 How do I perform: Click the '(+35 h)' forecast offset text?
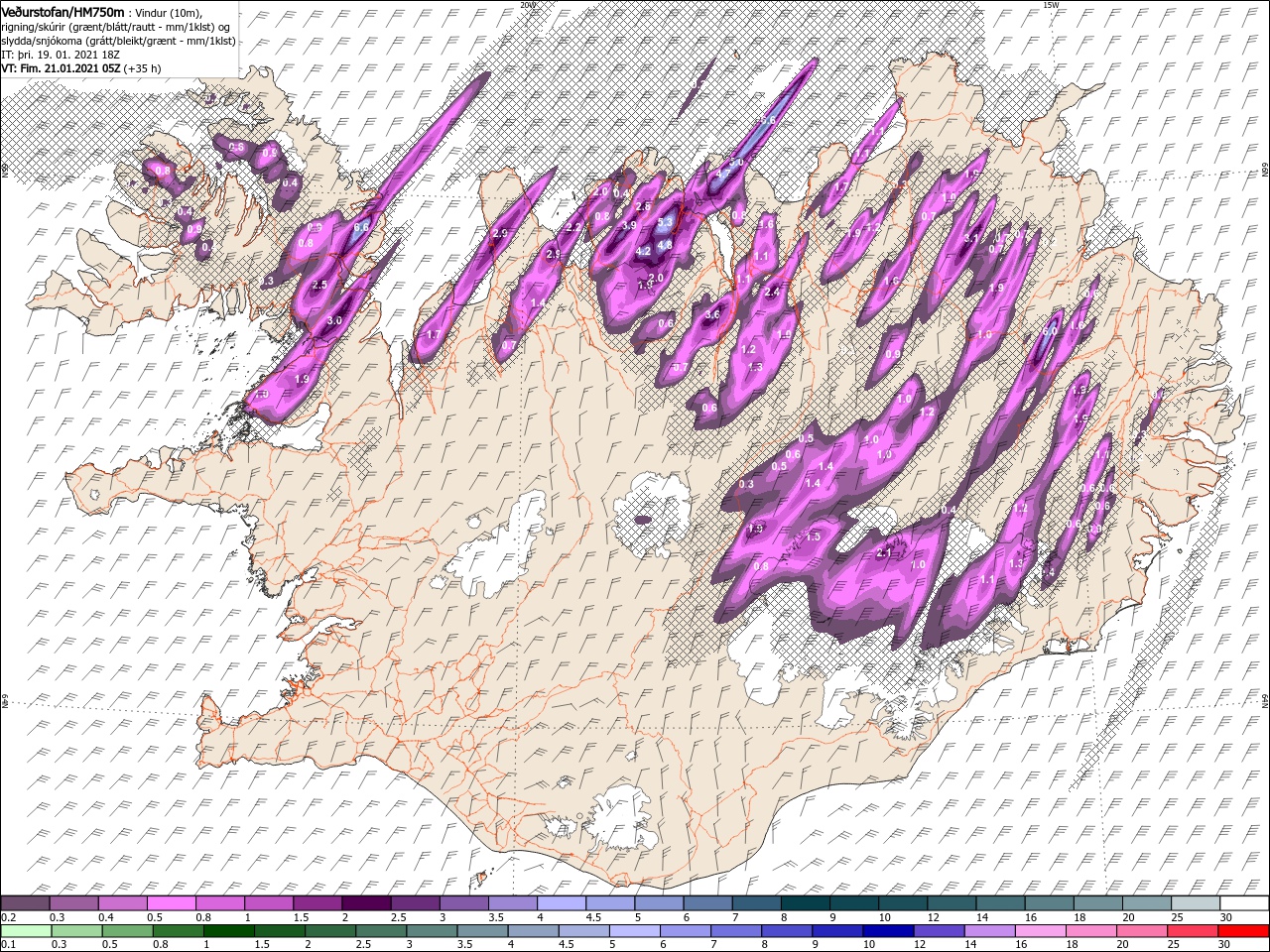pyautogui.click(x=142, y=68)
